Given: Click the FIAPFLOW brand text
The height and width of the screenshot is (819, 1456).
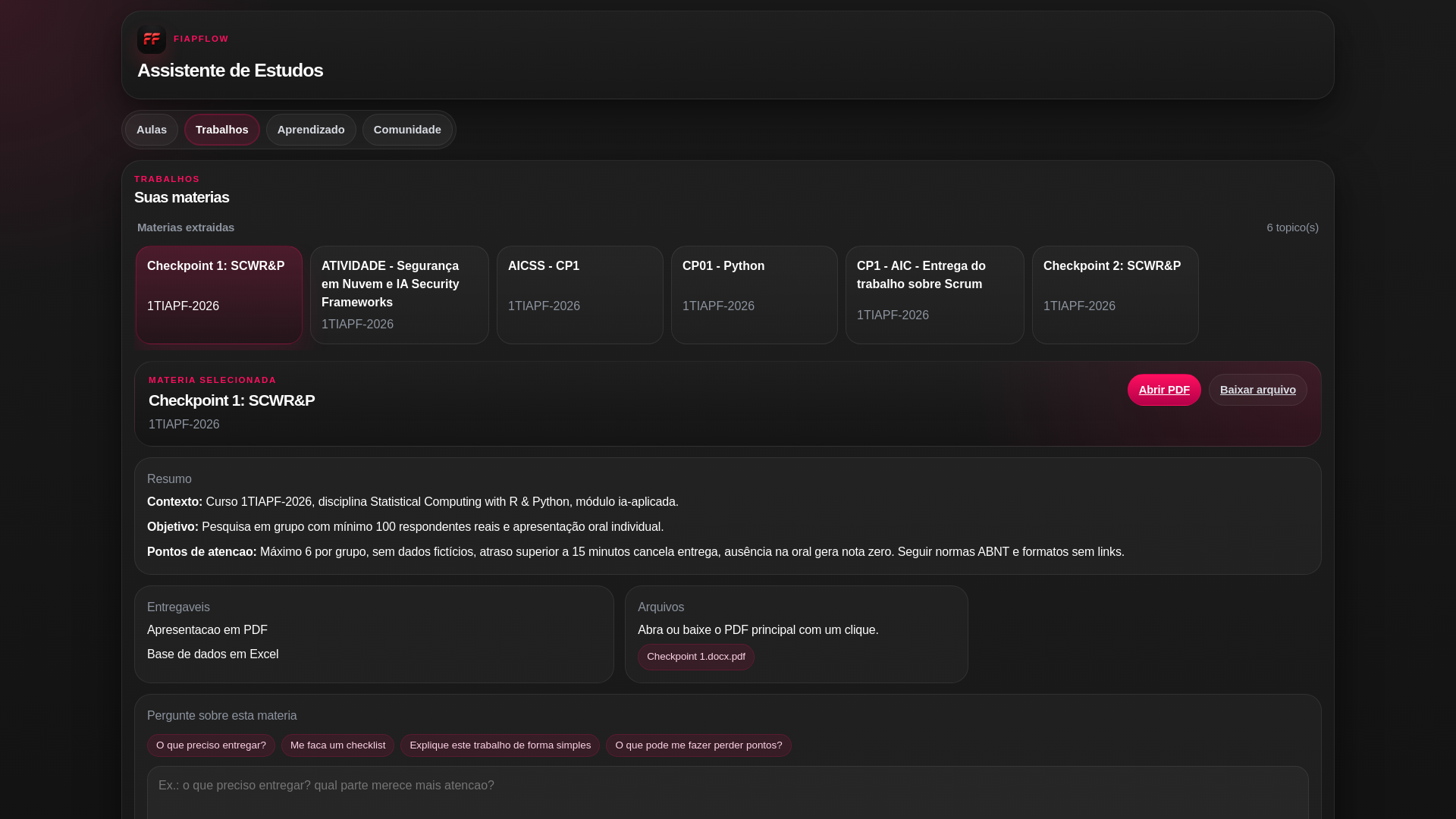Looking at the screenshot, I should point(201,39).
